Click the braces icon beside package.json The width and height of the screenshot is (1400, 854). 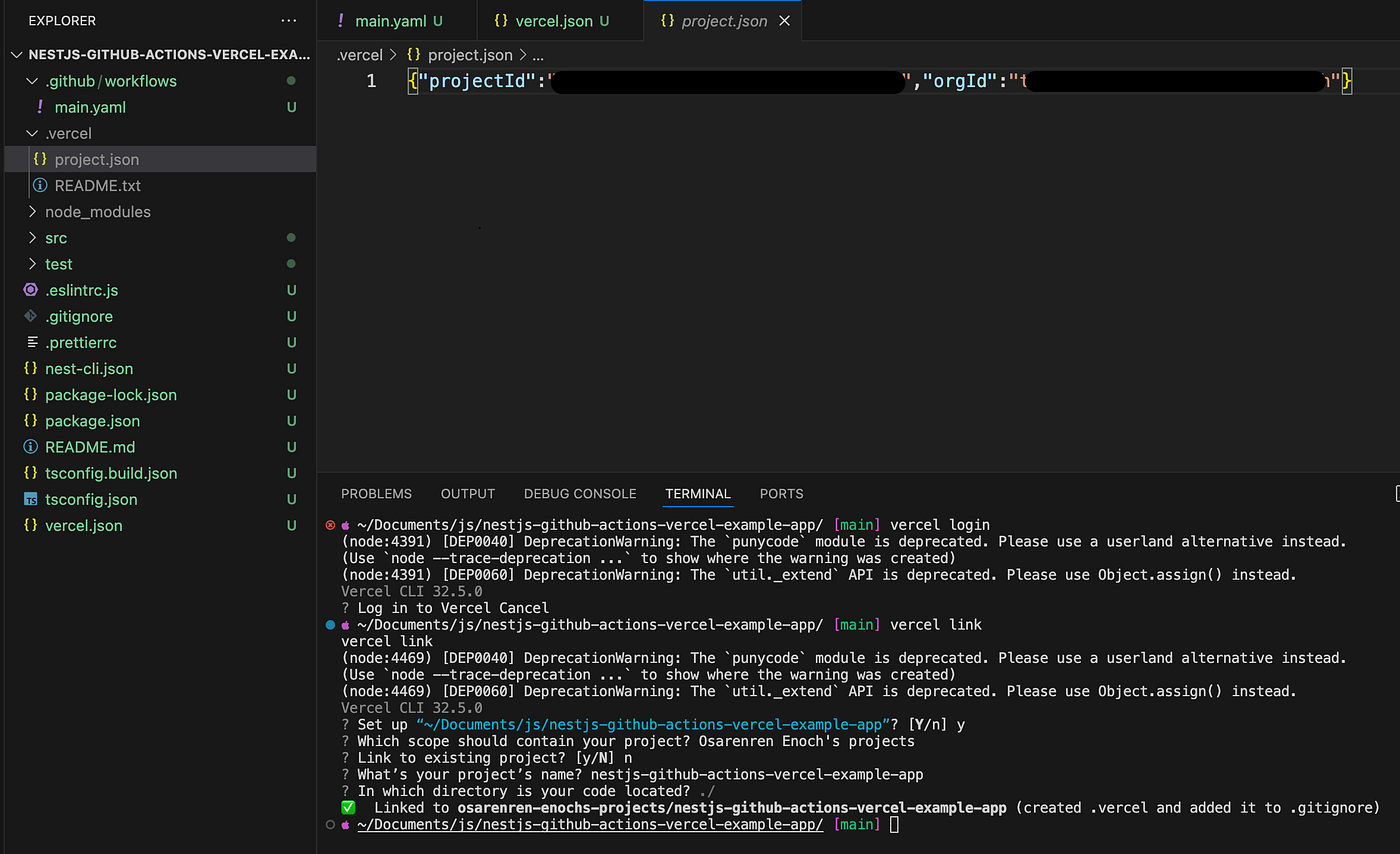coord(31,421)
